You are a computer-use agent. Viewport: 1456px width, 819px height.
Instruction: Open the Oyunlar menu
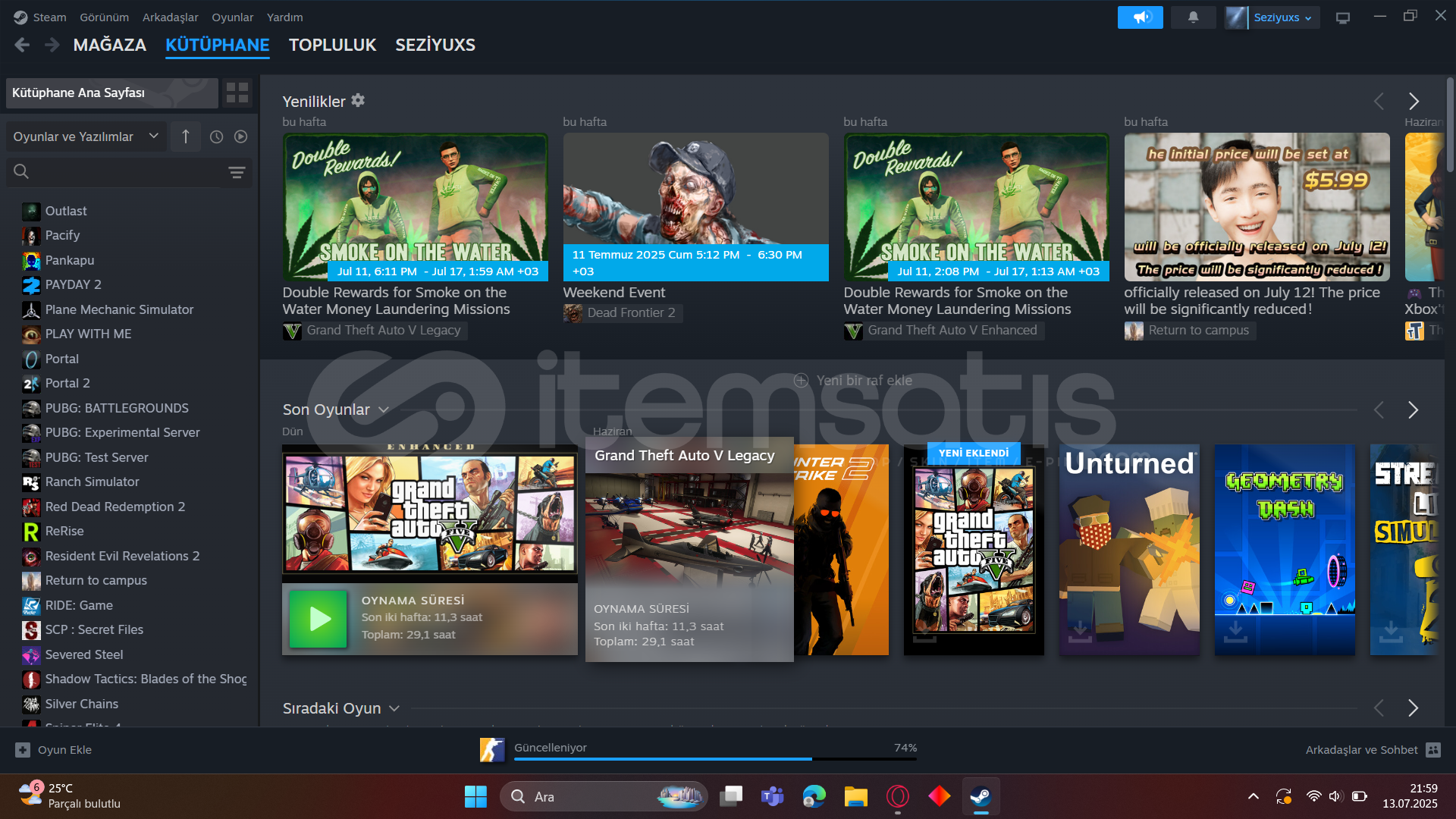[x=232, y=17]
